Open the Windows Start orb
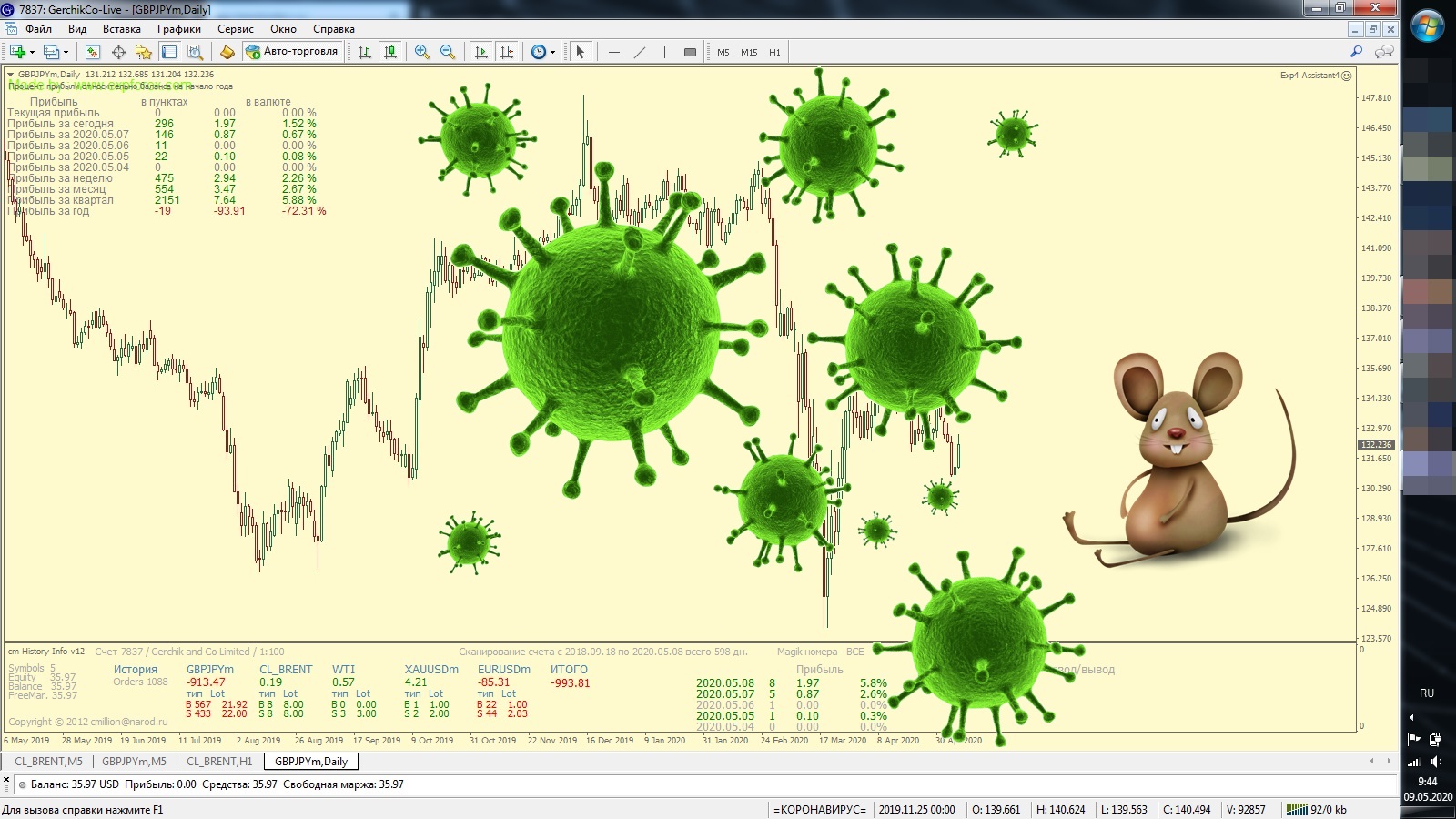The height and width of the screenshot is (819, 1456). pyautogui.click(x=1427, y=26)
